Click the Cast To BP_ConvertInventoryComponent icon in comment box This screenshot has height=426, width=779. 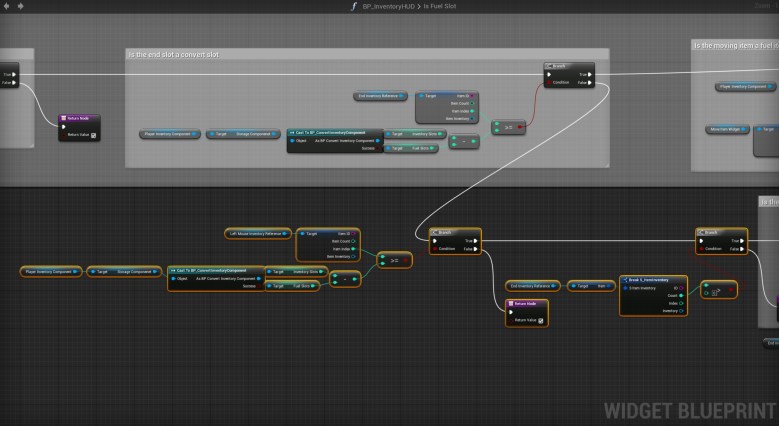291,131
